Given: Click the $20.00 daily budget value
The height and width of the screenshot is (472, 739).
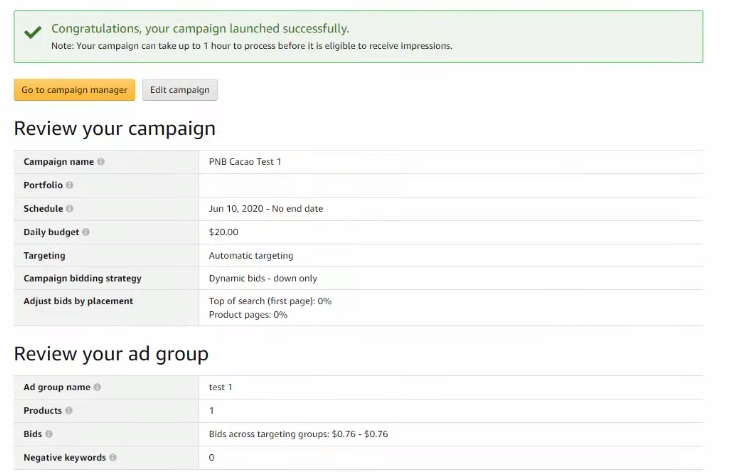Looking at the screenshot, I should (x=224, y=232).
